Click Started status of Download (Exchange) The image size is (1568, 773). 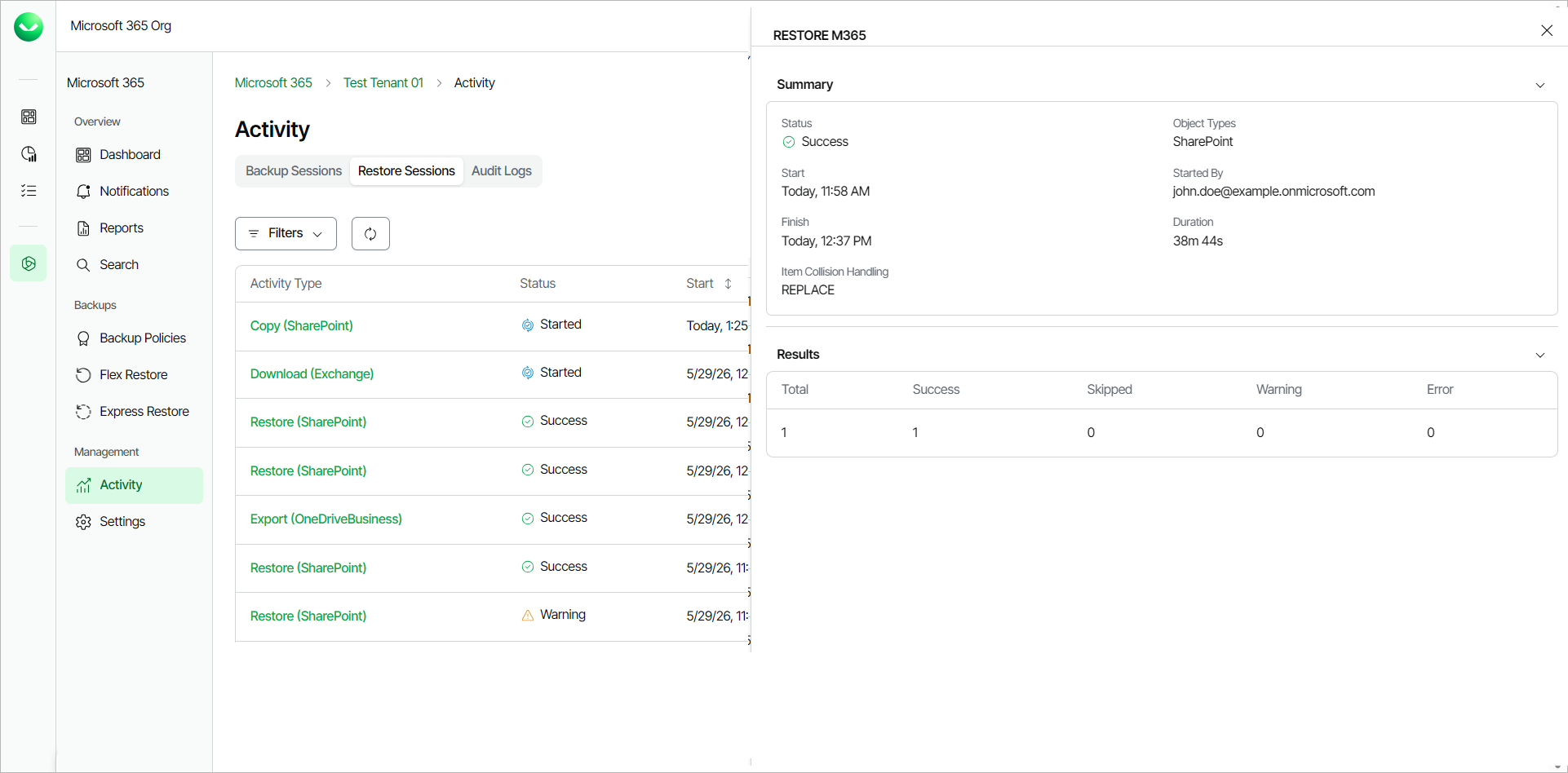pos(551,373)
